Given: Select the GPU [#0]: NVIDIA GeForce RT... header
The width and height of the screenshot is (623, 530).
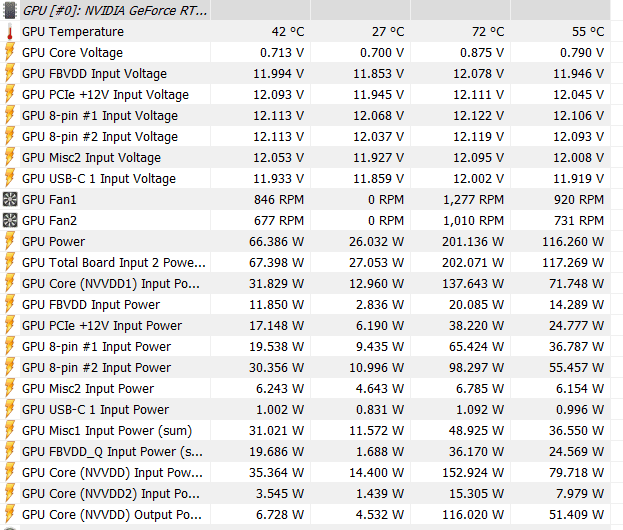Looking at the screenshot, I should [115, 11].
